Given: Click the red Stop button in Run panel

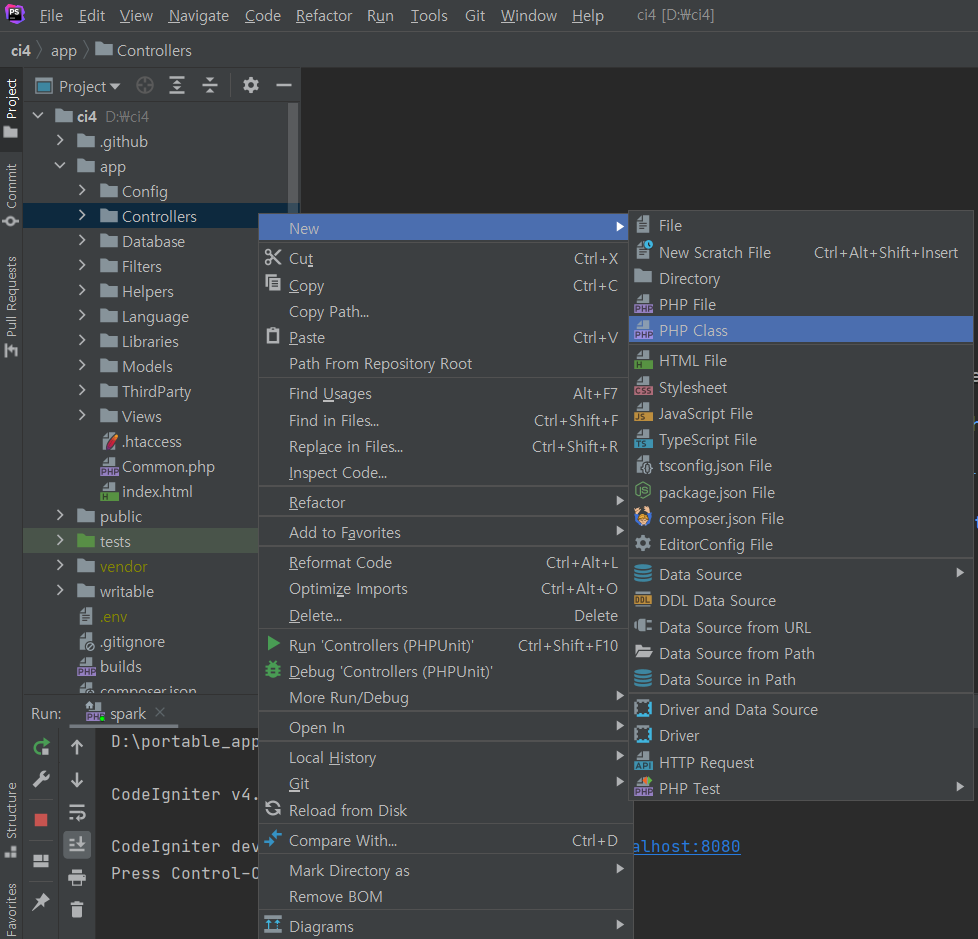Looking at the screenshot, I should click(41, 819).
